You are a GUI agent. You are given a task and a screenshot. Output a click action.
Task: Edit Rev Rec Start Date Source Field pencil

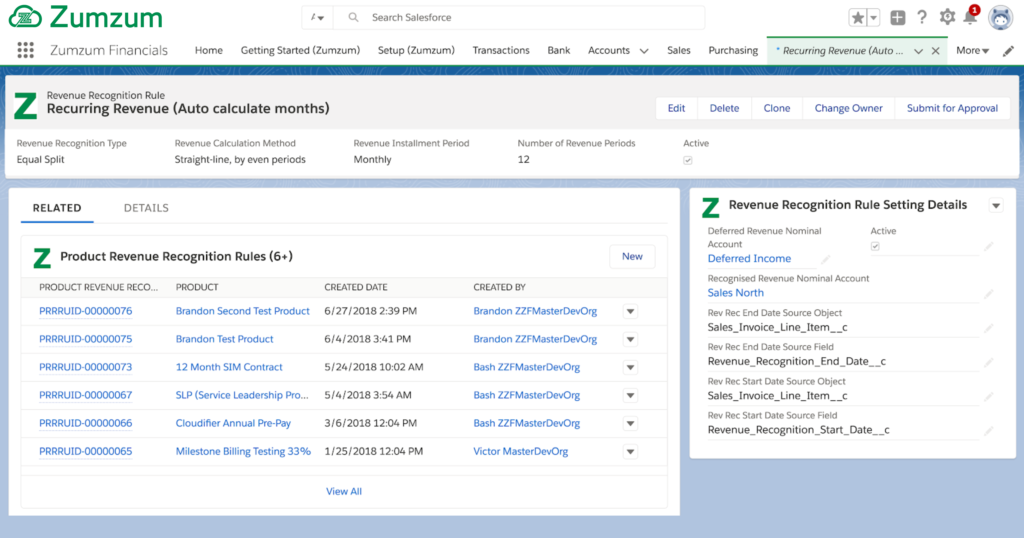[x=989, y=430]
